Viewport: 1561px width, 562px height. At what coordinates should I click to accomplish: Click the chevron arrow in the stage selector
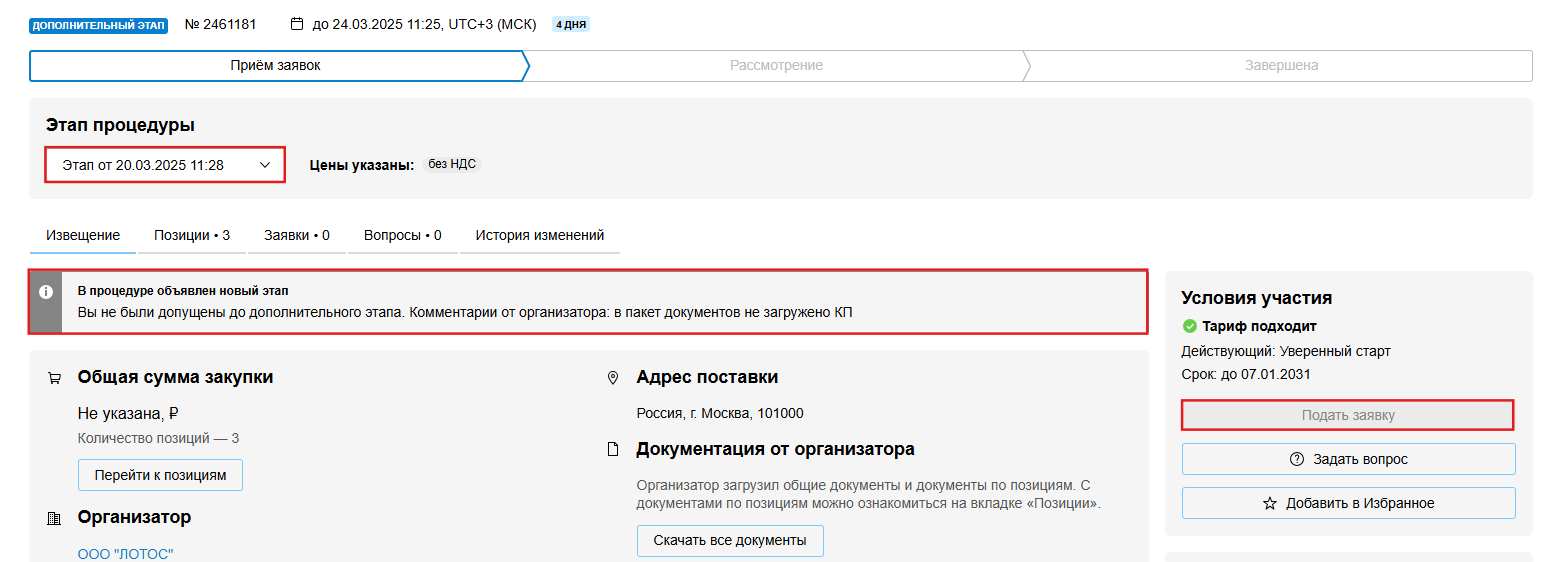coord(265,165)
